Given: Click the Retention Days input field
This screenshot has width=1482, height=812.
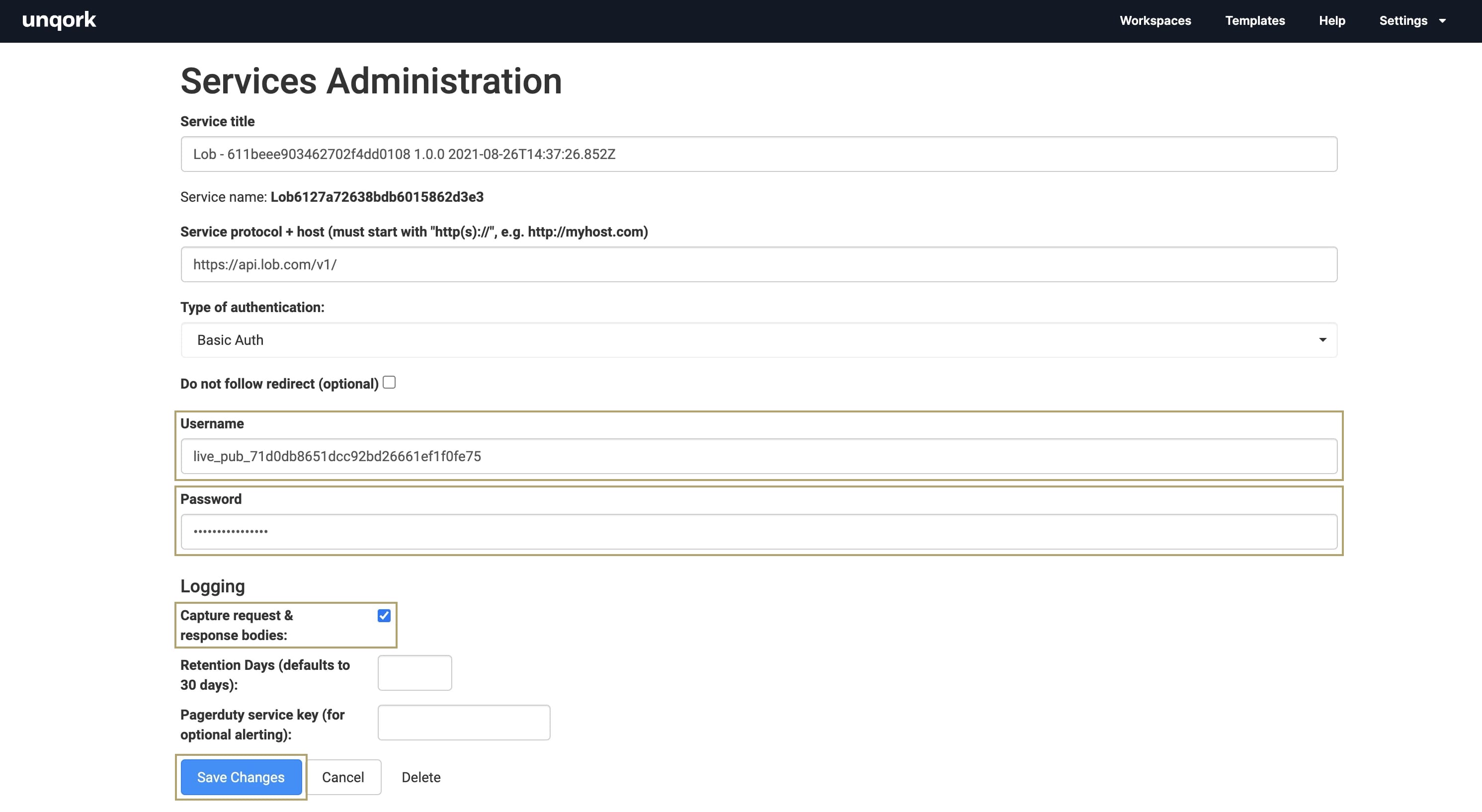Looking at the screenshot, I should [415, 673].
